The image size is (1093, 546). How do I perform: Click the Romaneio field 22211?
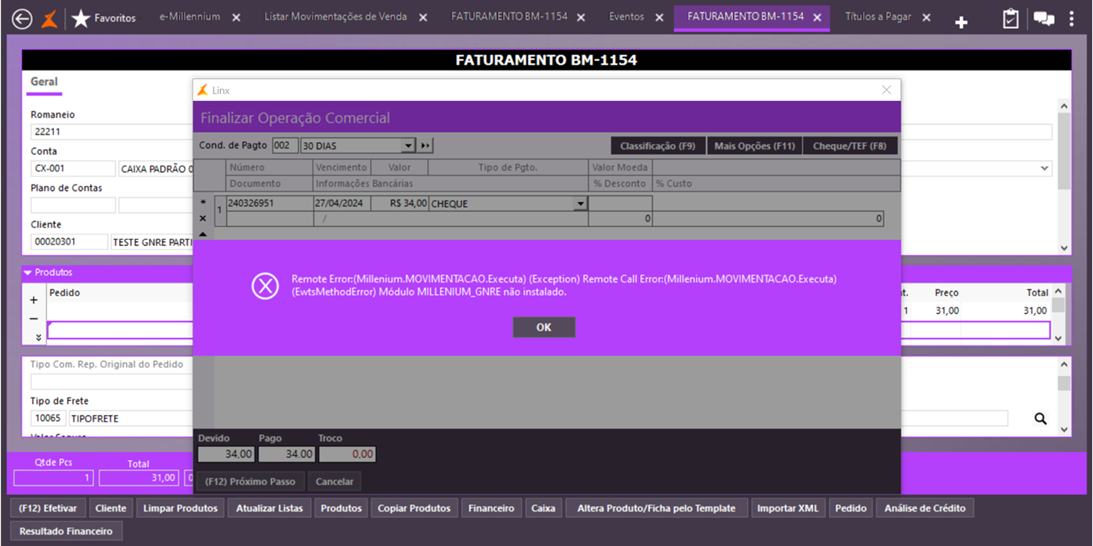click(x=112, y=132)
